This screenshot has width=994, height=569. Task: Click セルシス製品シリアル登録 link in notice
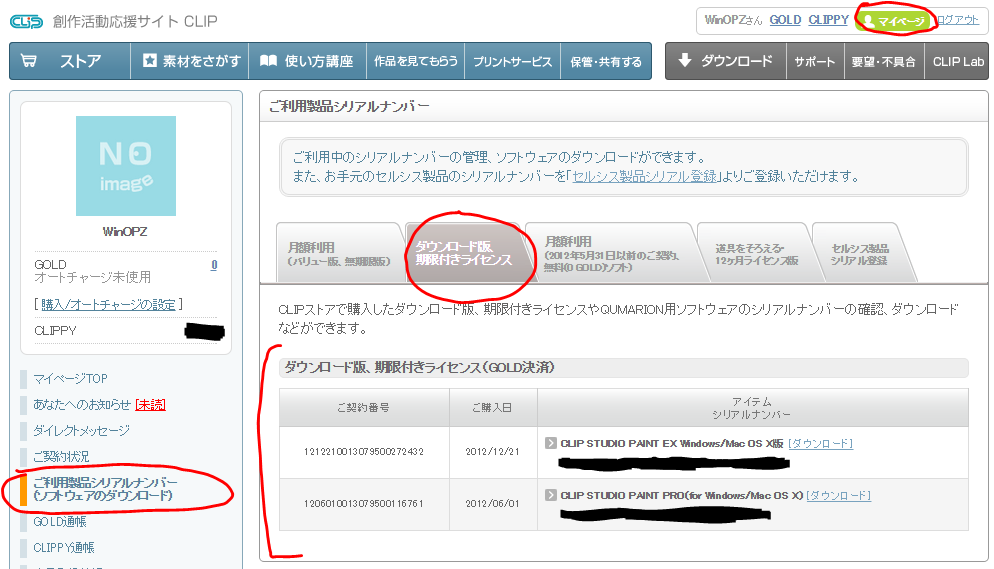point(644,177)
